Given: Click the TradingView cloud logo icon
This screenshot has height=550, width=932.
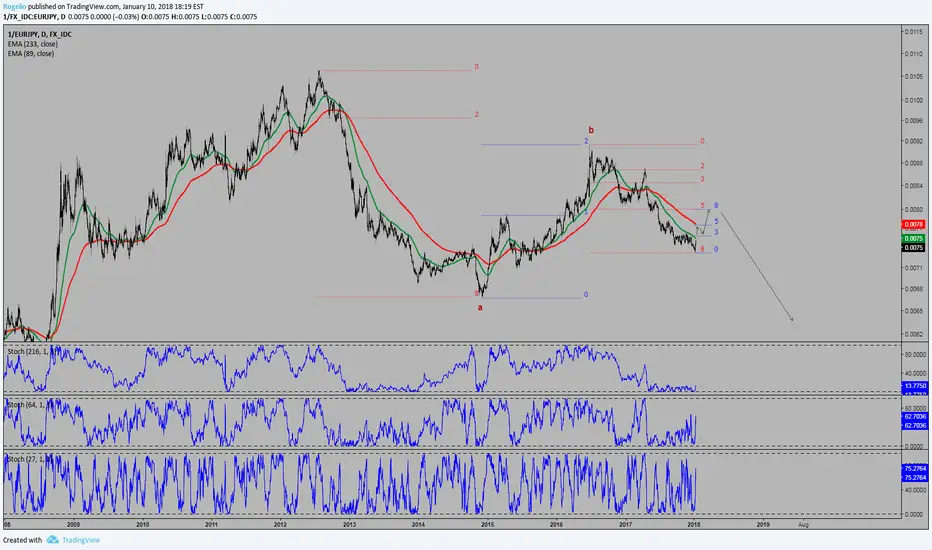Looking at the screenshot, I should [53, 540].
